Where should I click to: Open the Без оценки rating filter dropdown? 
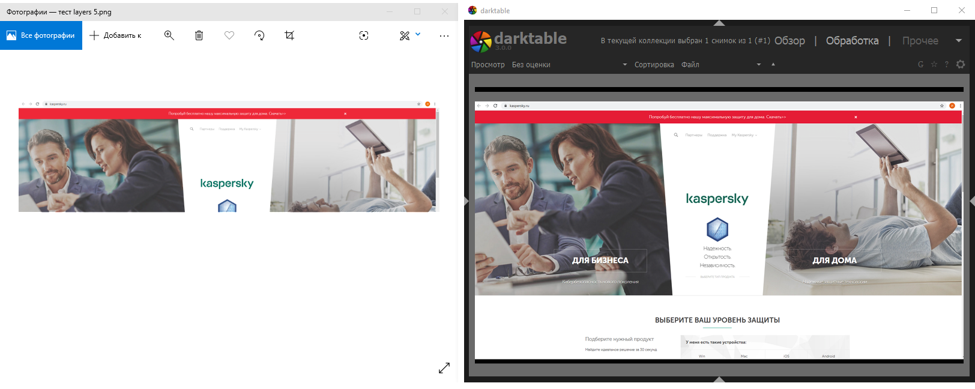570,65
